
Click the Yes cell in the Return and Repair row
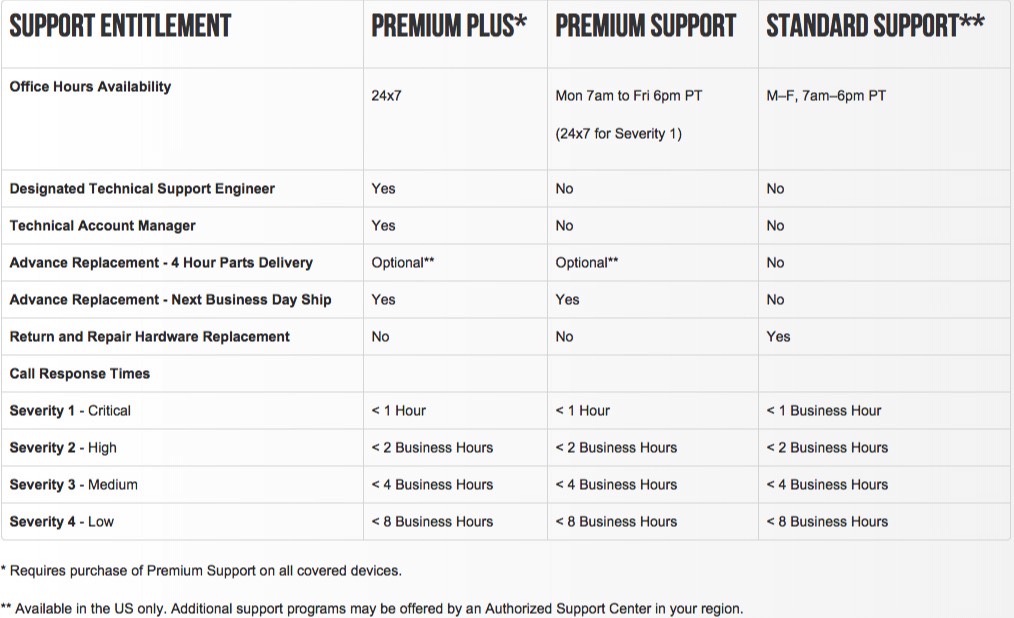coord(778,337)
